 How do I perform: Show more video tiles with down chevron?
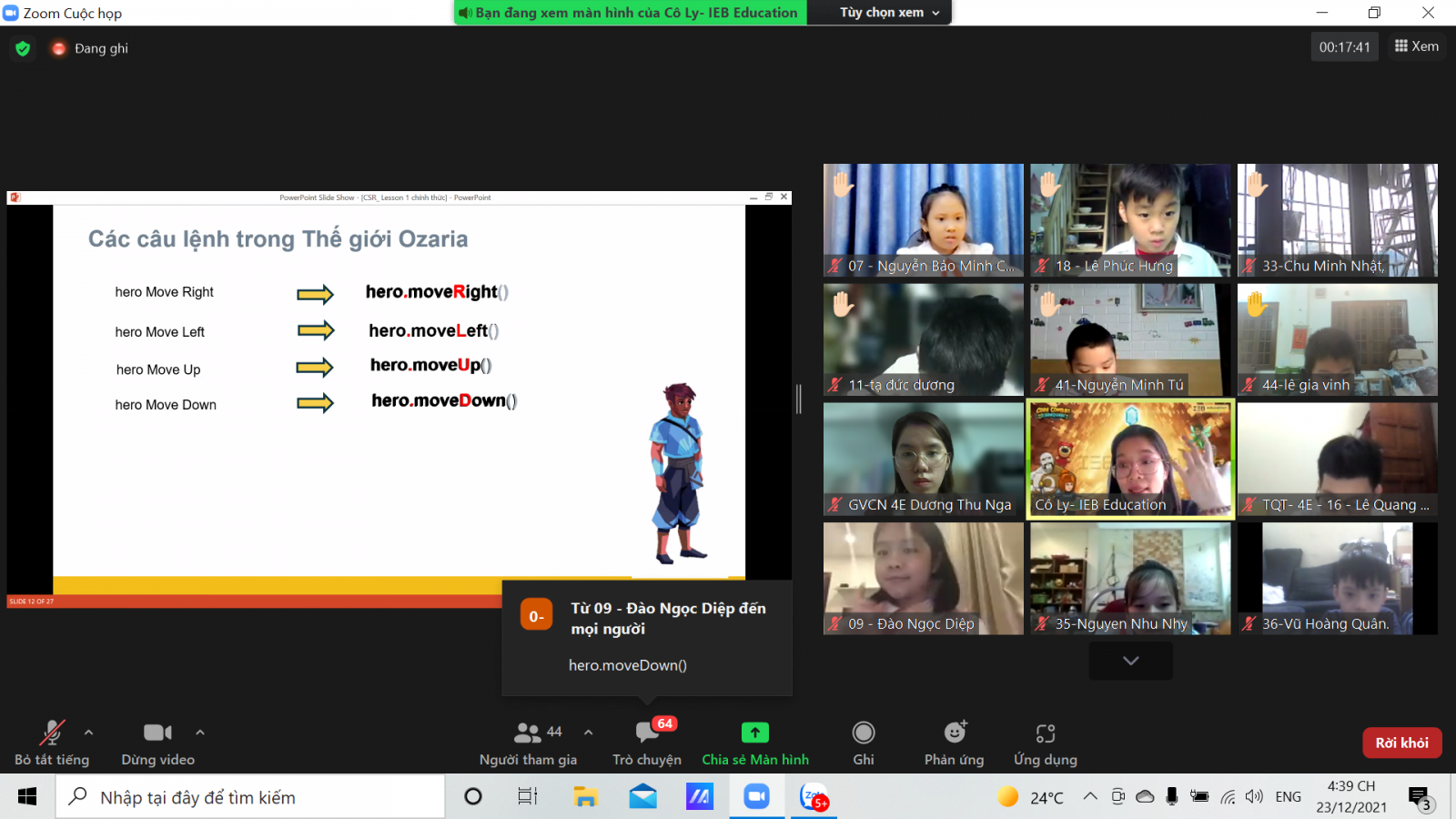coord(1130,661)
